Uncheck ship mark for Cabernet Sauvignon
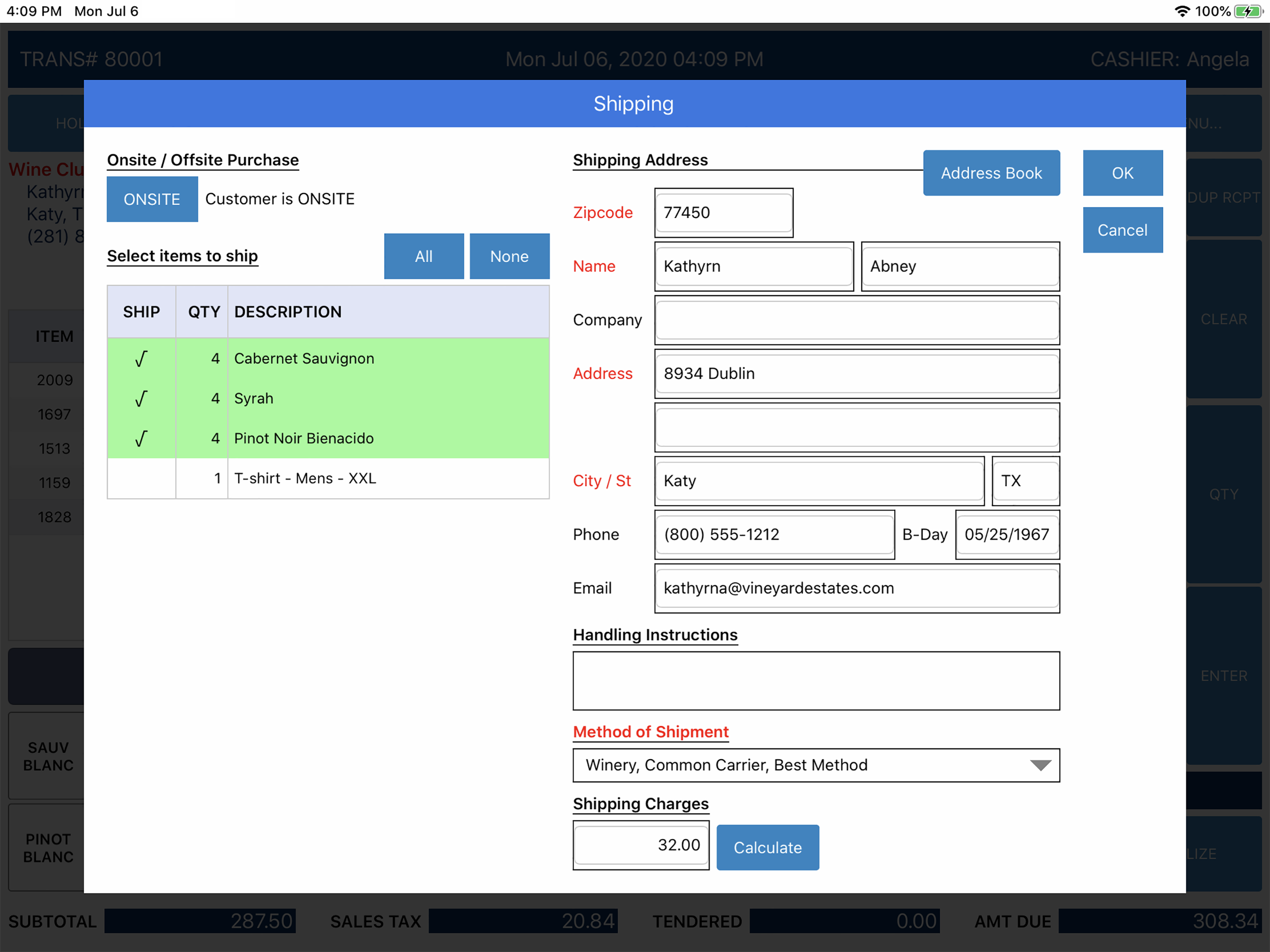Image resolution: width=1270 pixels, height=952 pixels. click(x=141, y=358)
